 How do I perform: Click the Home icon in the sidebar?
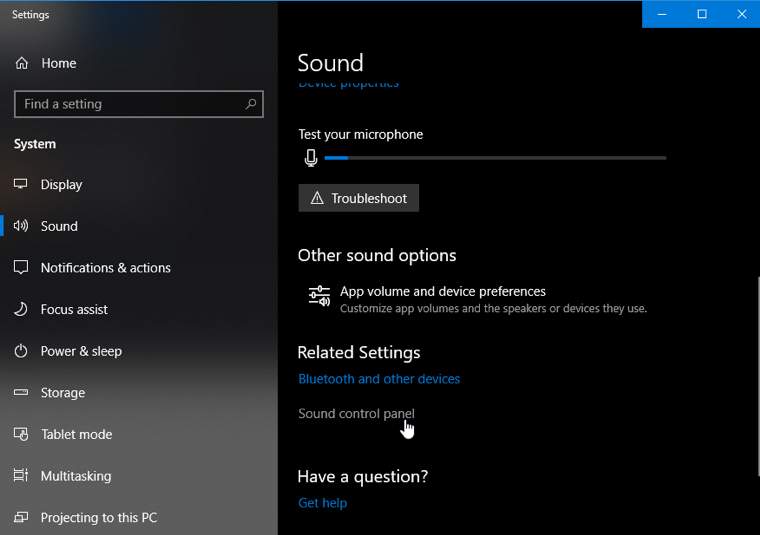[21, 63]
